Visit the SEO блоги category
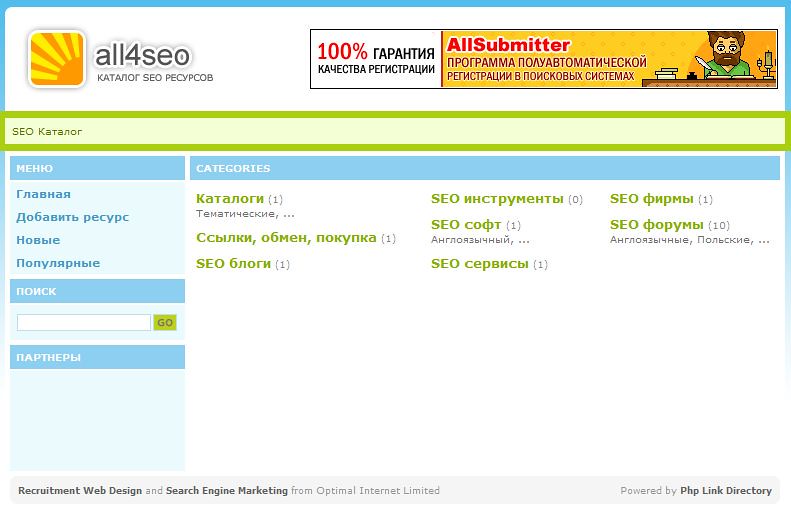The image size is (791, 511). click(x=233, y=264)
